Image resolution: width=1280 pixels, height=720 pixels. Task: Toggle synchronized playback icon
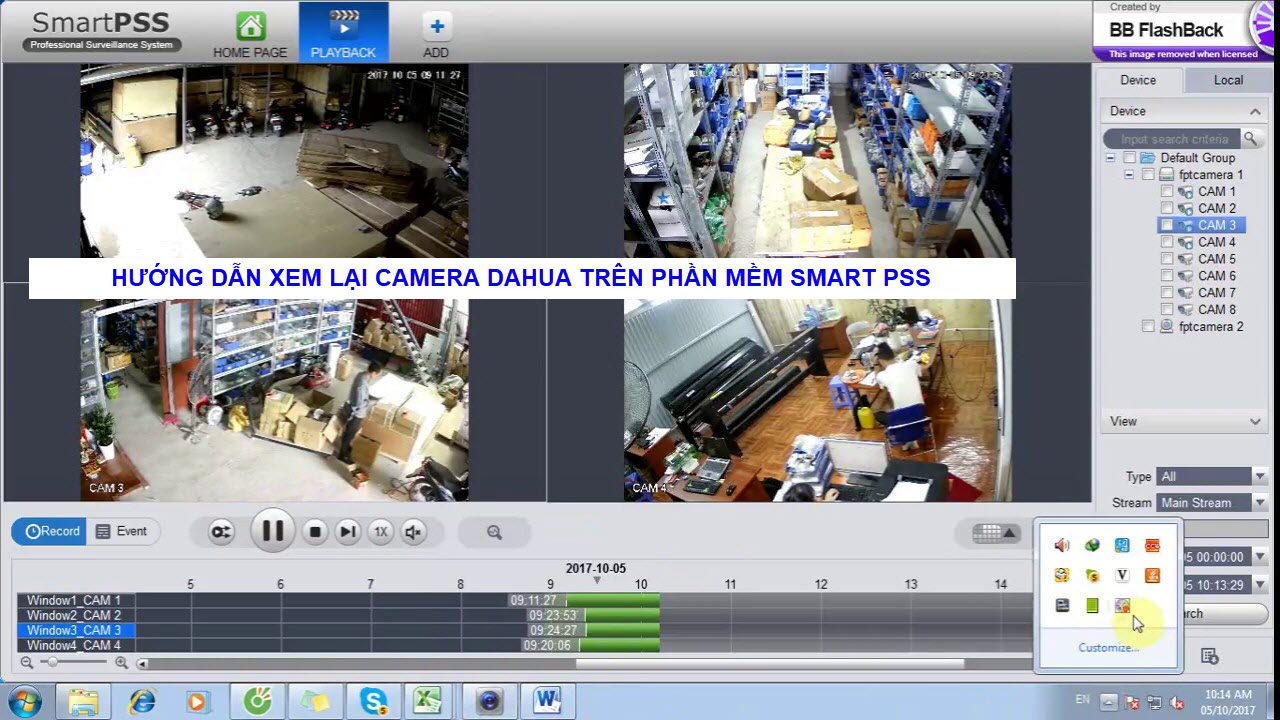[221, 532]
